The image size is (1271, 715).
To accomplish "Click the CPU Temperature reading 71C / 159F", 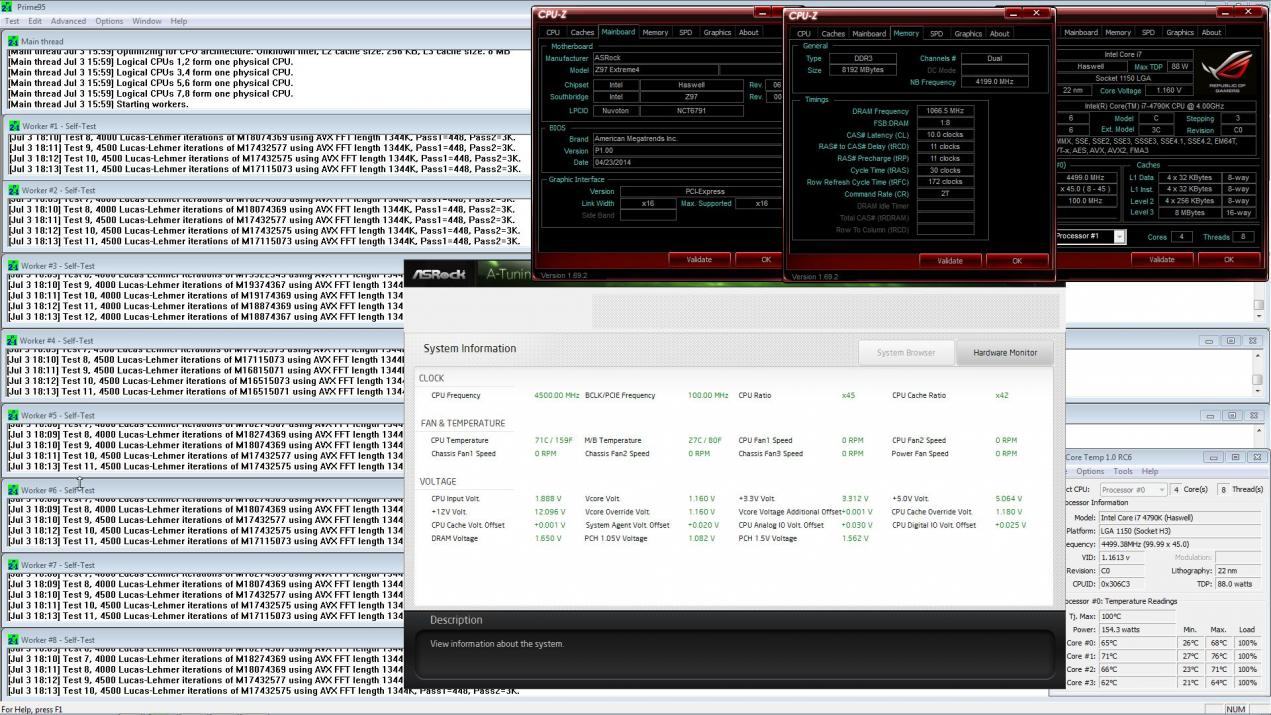I will point(554,441).
